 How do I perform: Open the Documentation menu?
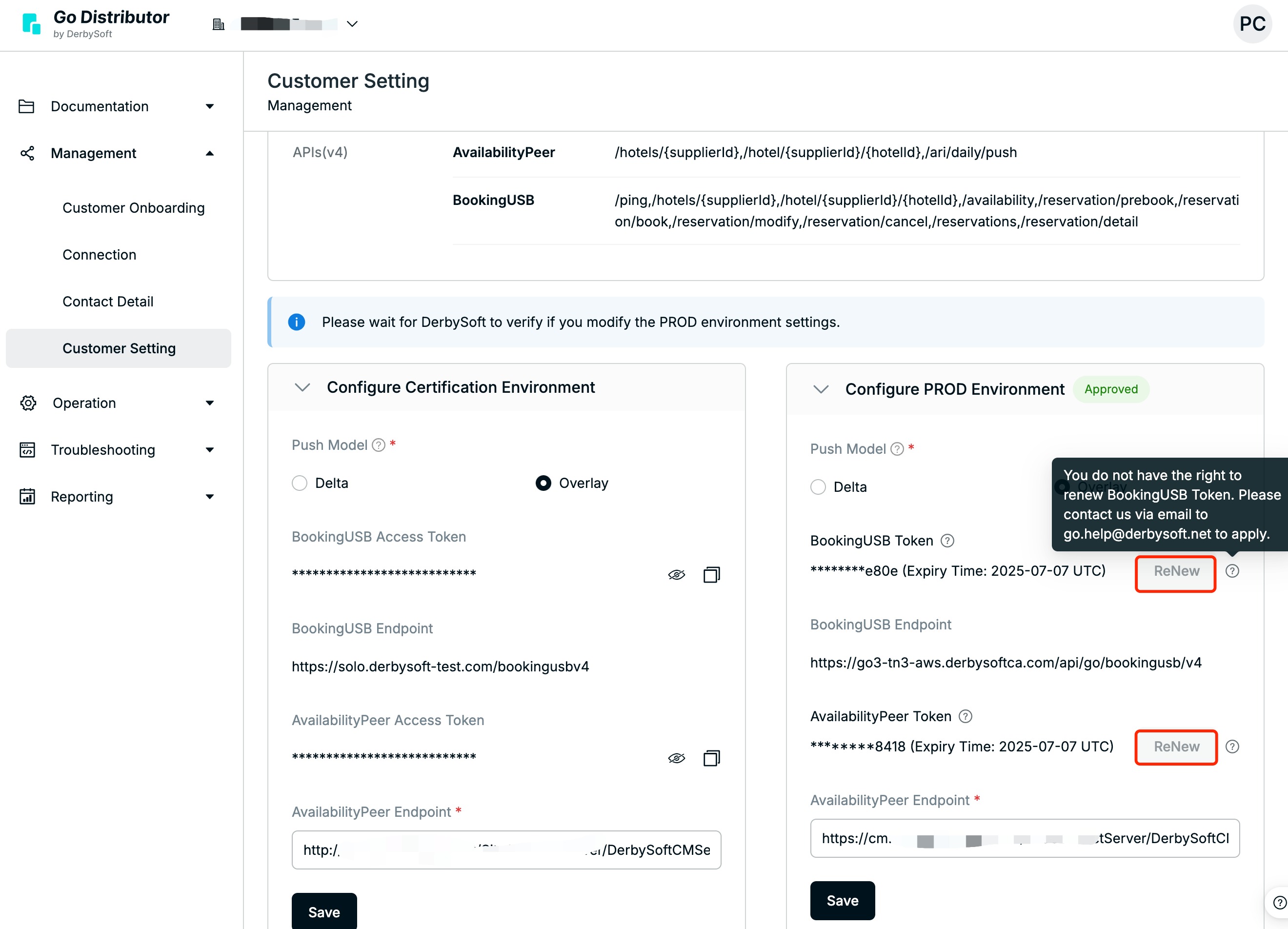[x=100, y=106]
